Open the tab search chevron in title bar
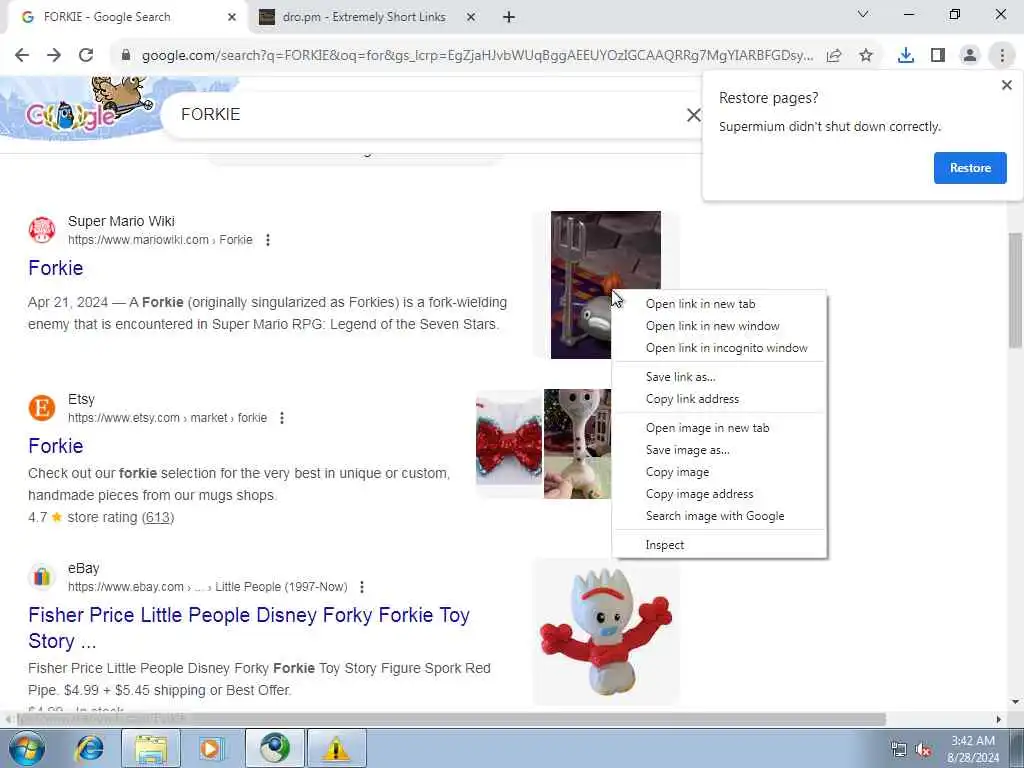Image resolution: width=1024 pixels, height=768 pixels. pyautogui.click(x=863, y=14)
